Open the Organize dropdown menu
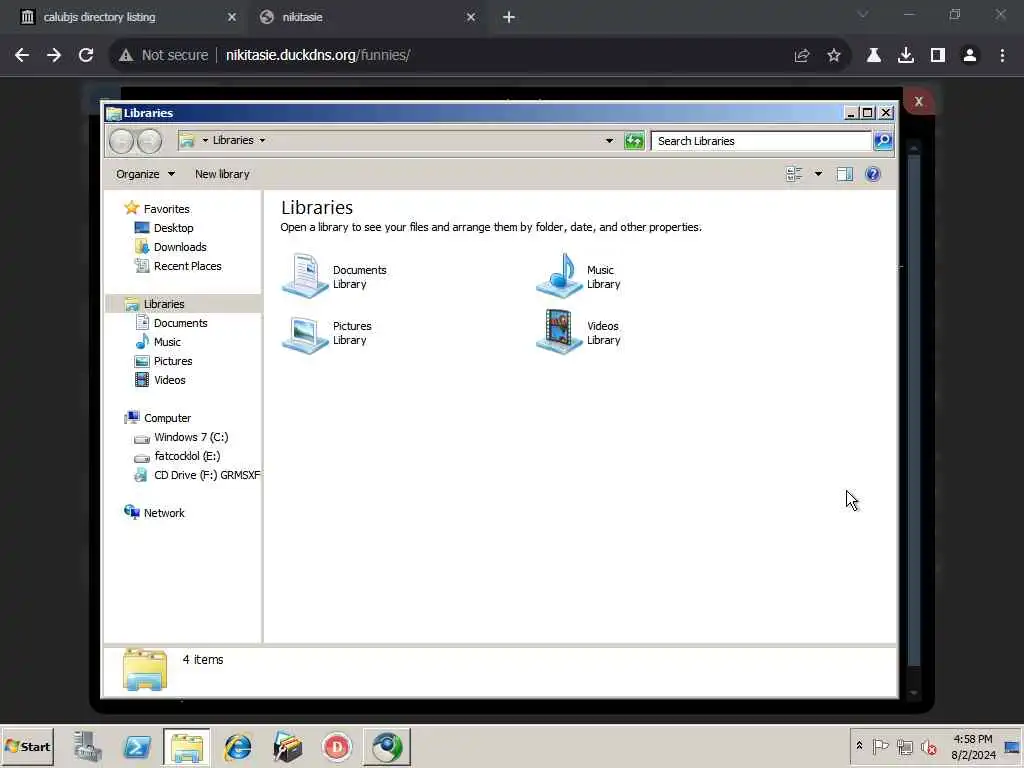This screenshot has height=768, width=1024. [x=145, y=174]
